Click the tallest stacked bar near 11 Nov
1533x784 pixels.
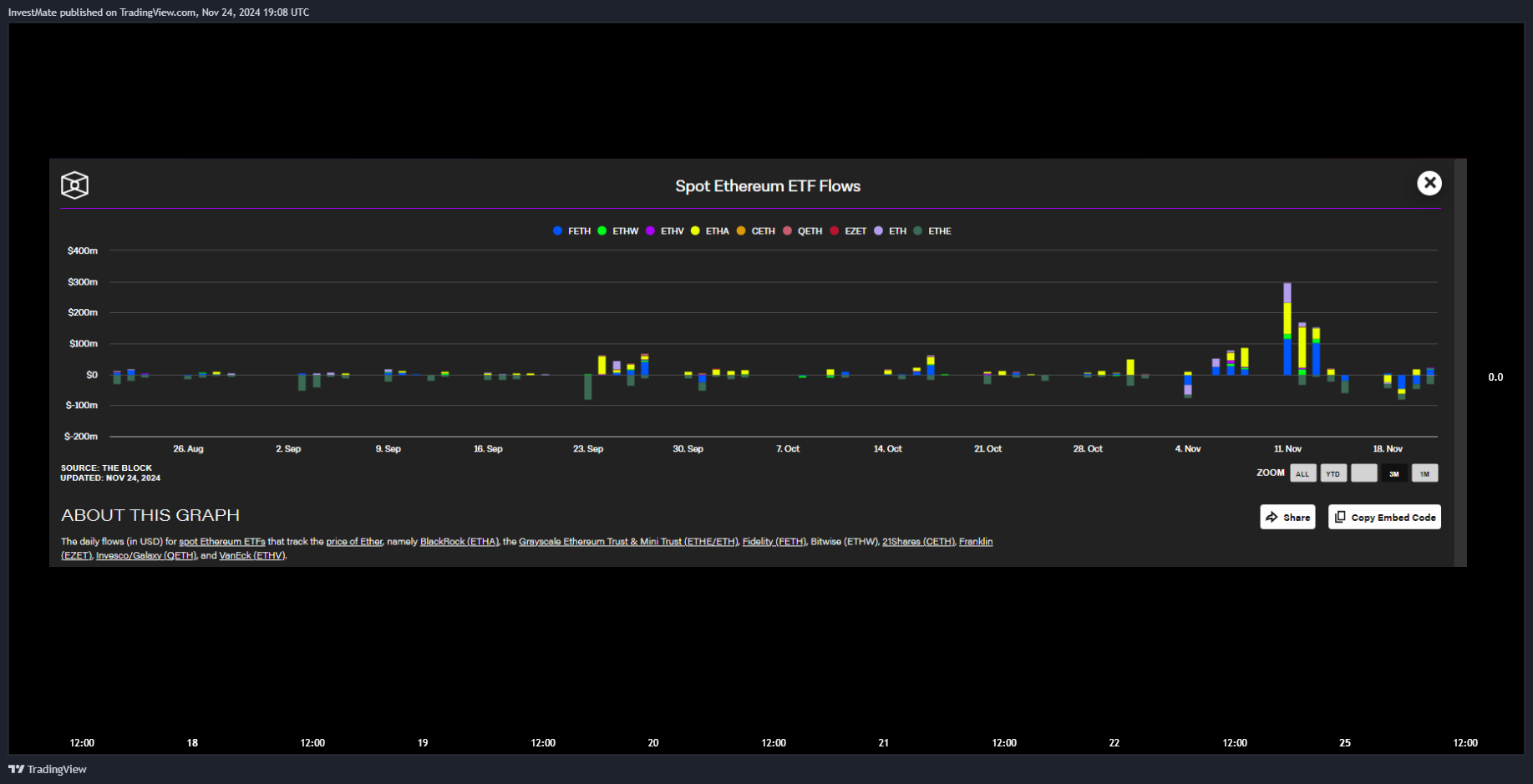point(1287,328)
